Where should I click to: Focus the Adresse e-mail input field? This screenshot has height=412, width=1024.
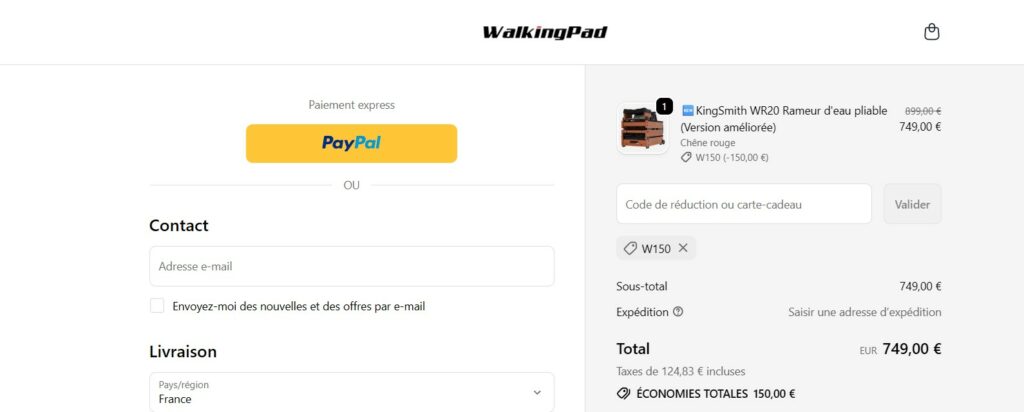tap(351, 266)
